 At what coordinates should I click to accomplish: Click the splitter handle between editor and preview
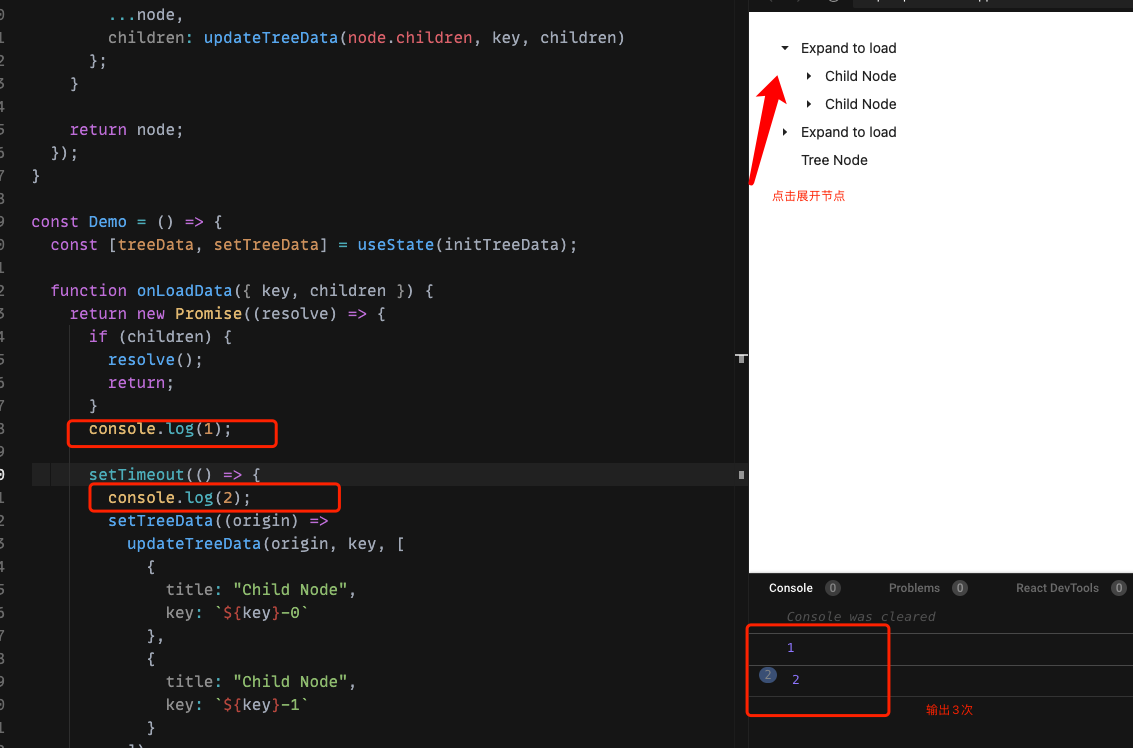pos(741,358)
